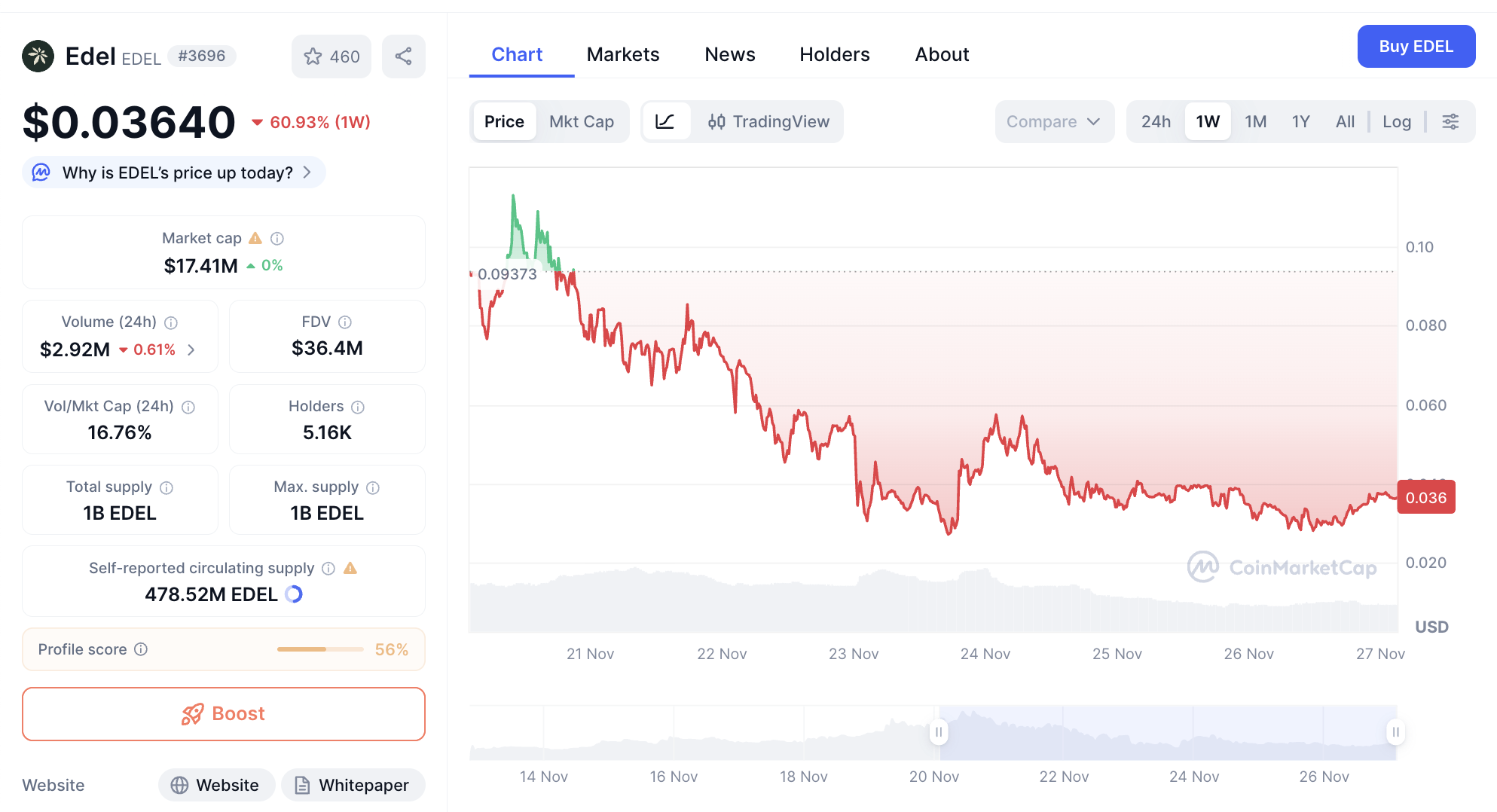Open chart settings sliders icon

click(1450, 121)
